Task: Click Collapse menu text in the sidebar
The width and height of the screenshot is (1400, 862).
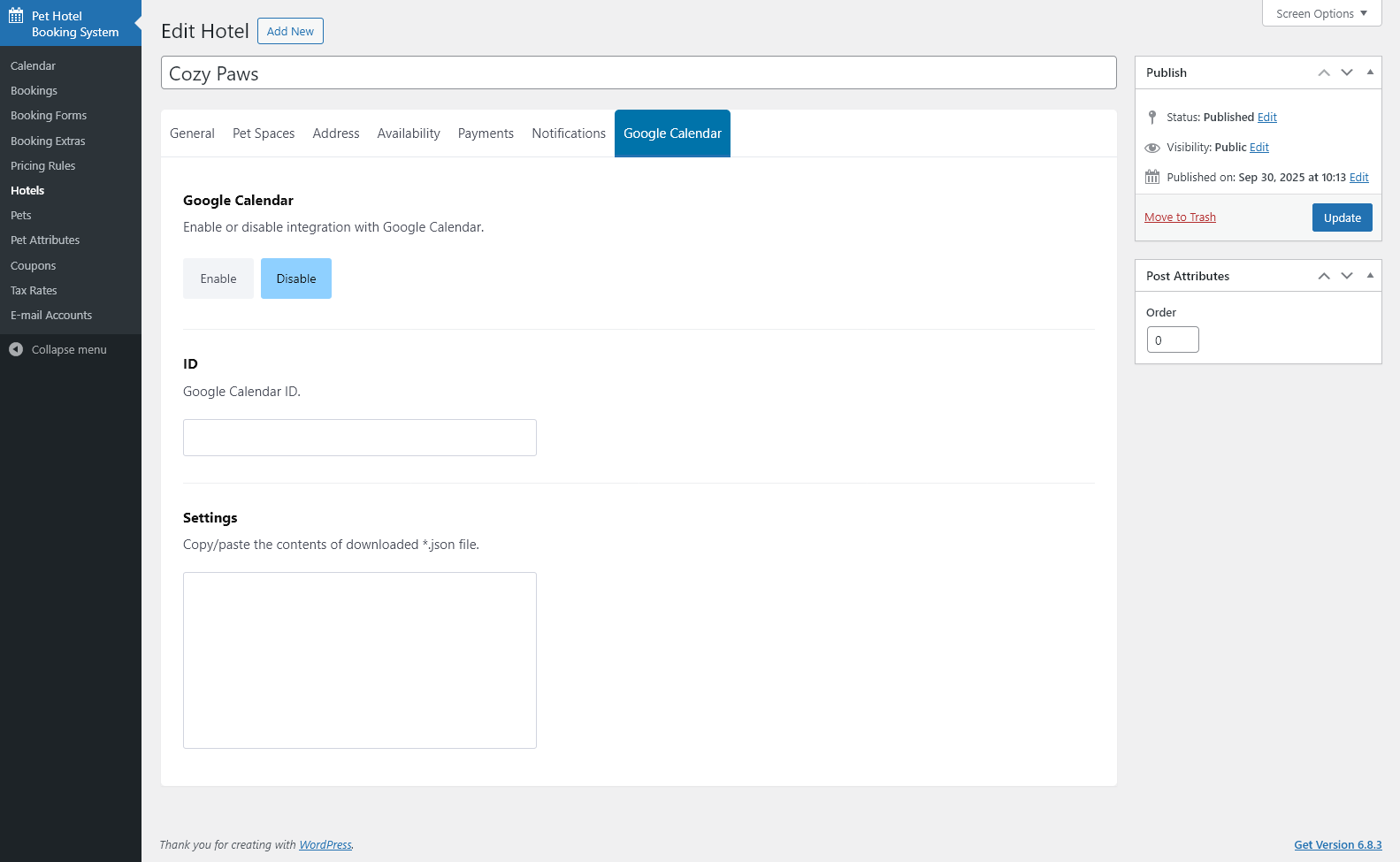Action: pyautogui.click(x=69, y=349)
